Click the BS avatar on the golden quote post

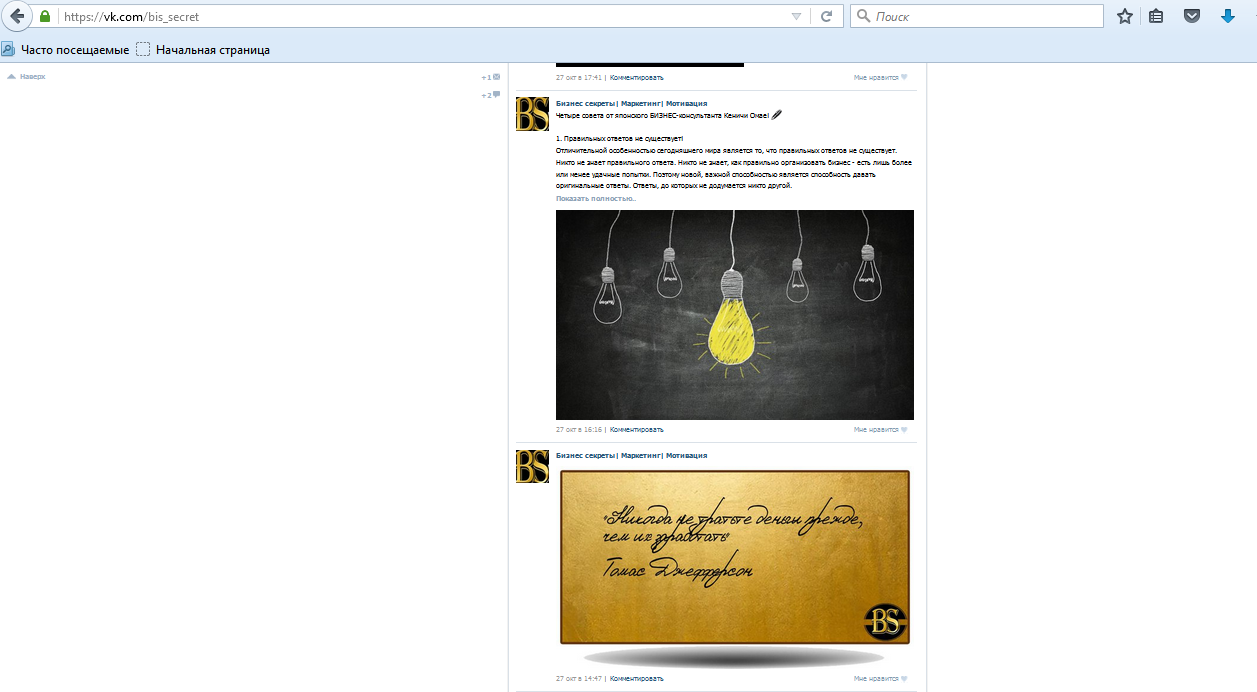click(x=532, y=466)
